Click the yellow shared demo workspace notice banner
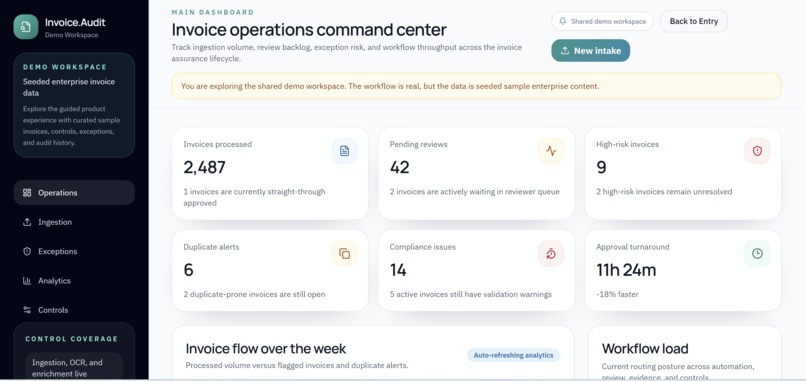Screen dimensions: 806x381 point(477,86)
